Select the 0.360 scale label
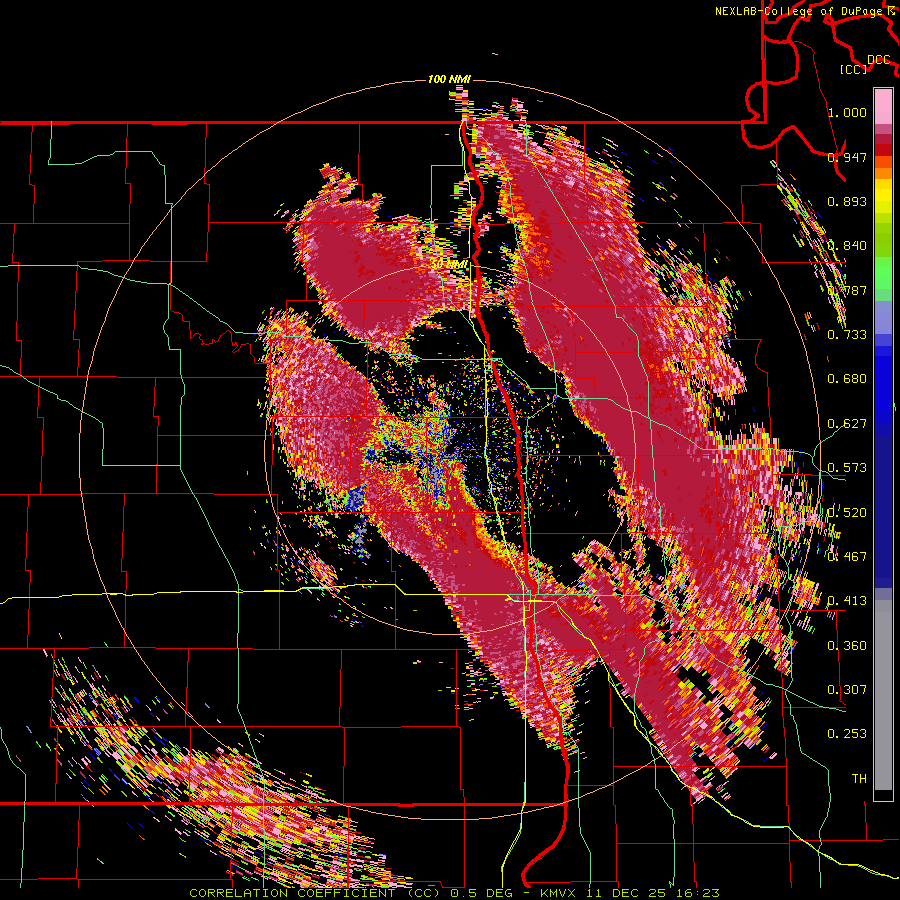Image resolution: width=900 pixels, height=900 pixels. click(x=847, y=645)
